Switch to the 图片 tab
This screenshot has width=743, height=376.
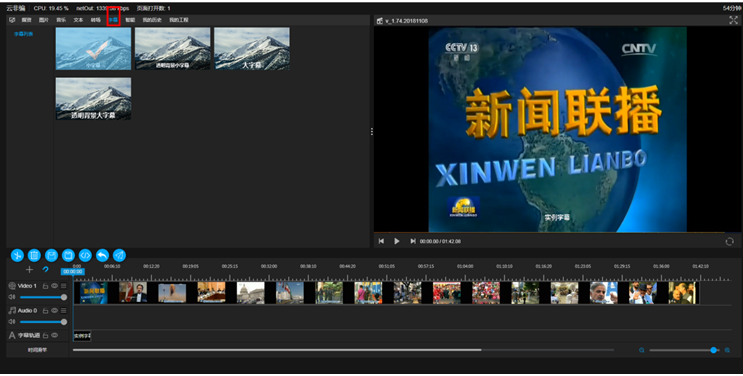(44, 20)
